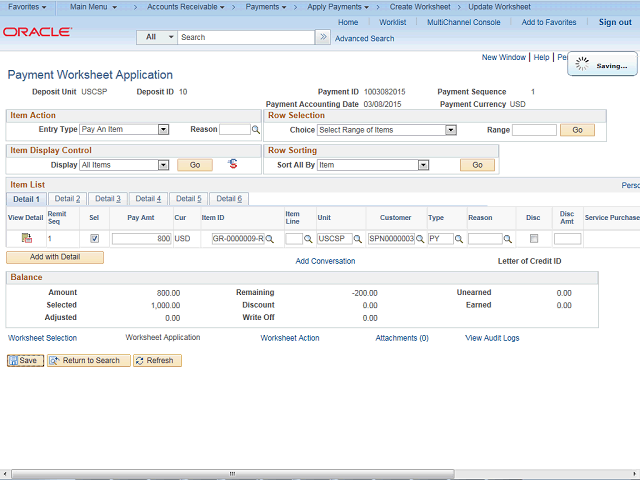Click Type field lookup magnifier
This screenshot has height=480, width=640.
(460, 239)
